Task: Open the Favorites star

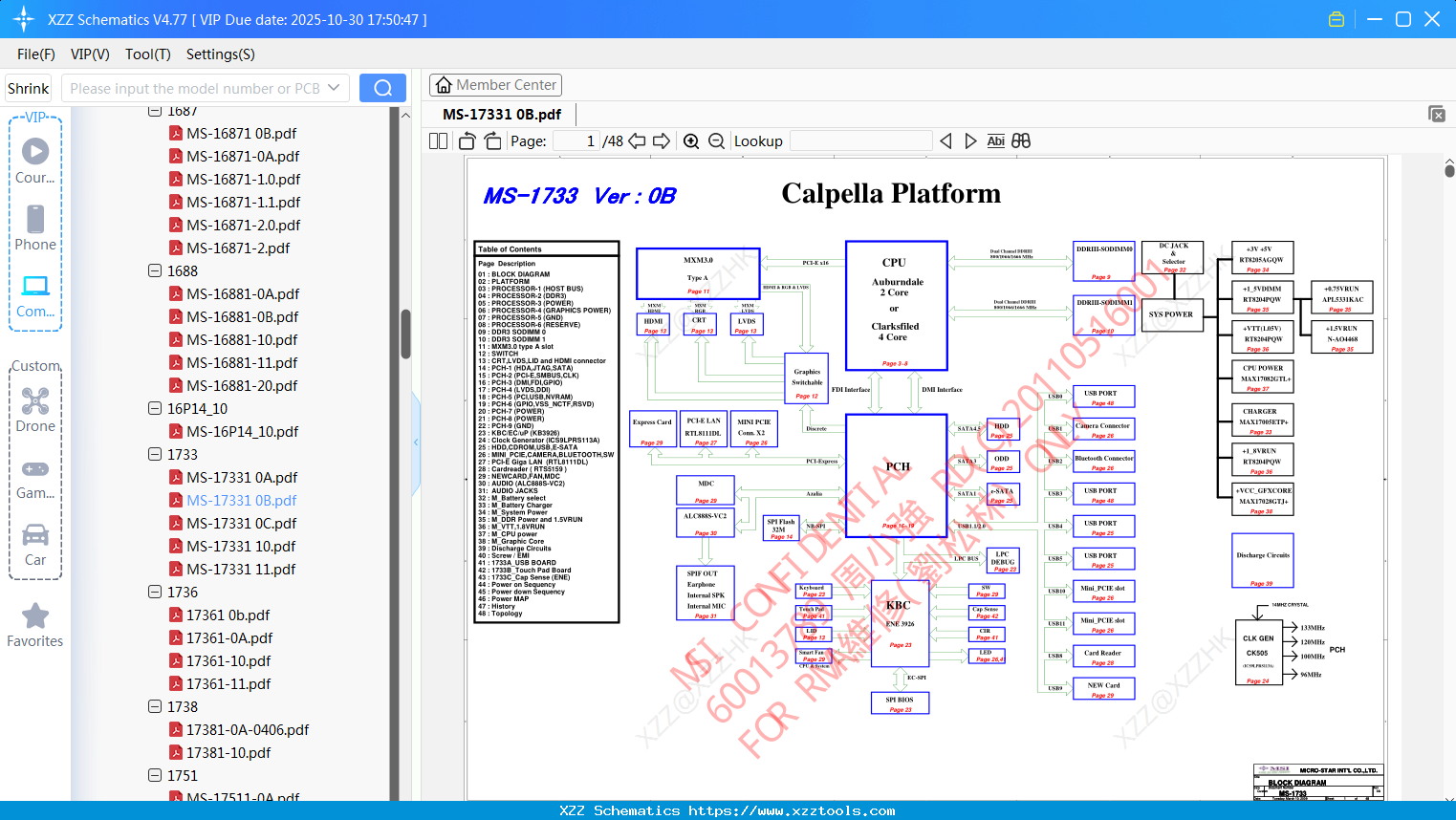Action: coord(35,625)
